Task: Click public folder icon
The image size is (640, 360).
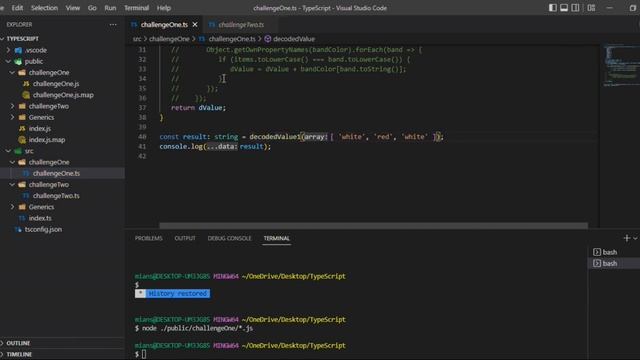Action: [18, 61]
